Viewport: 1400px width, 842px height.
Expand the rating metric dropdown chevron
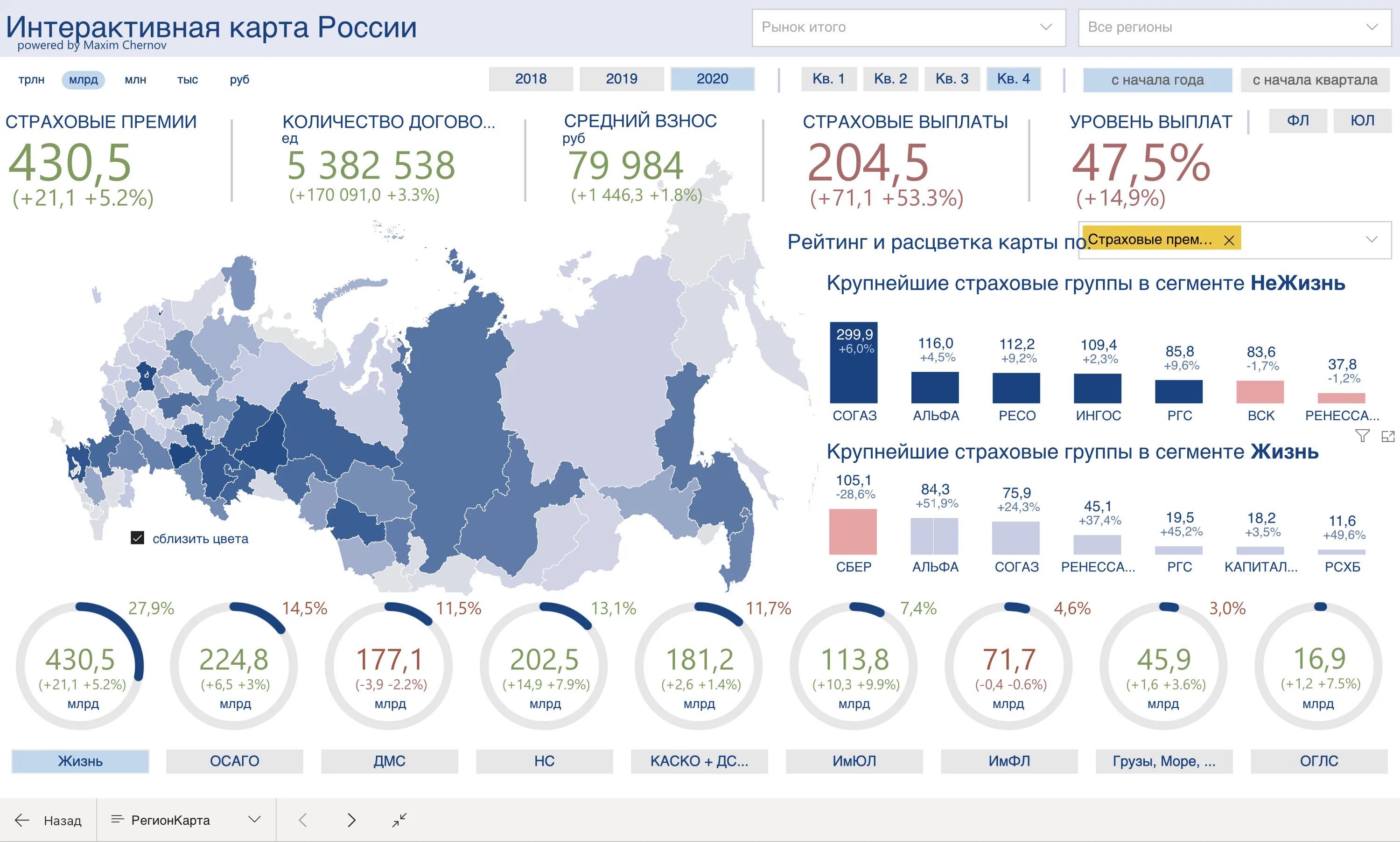point(1372,239)
